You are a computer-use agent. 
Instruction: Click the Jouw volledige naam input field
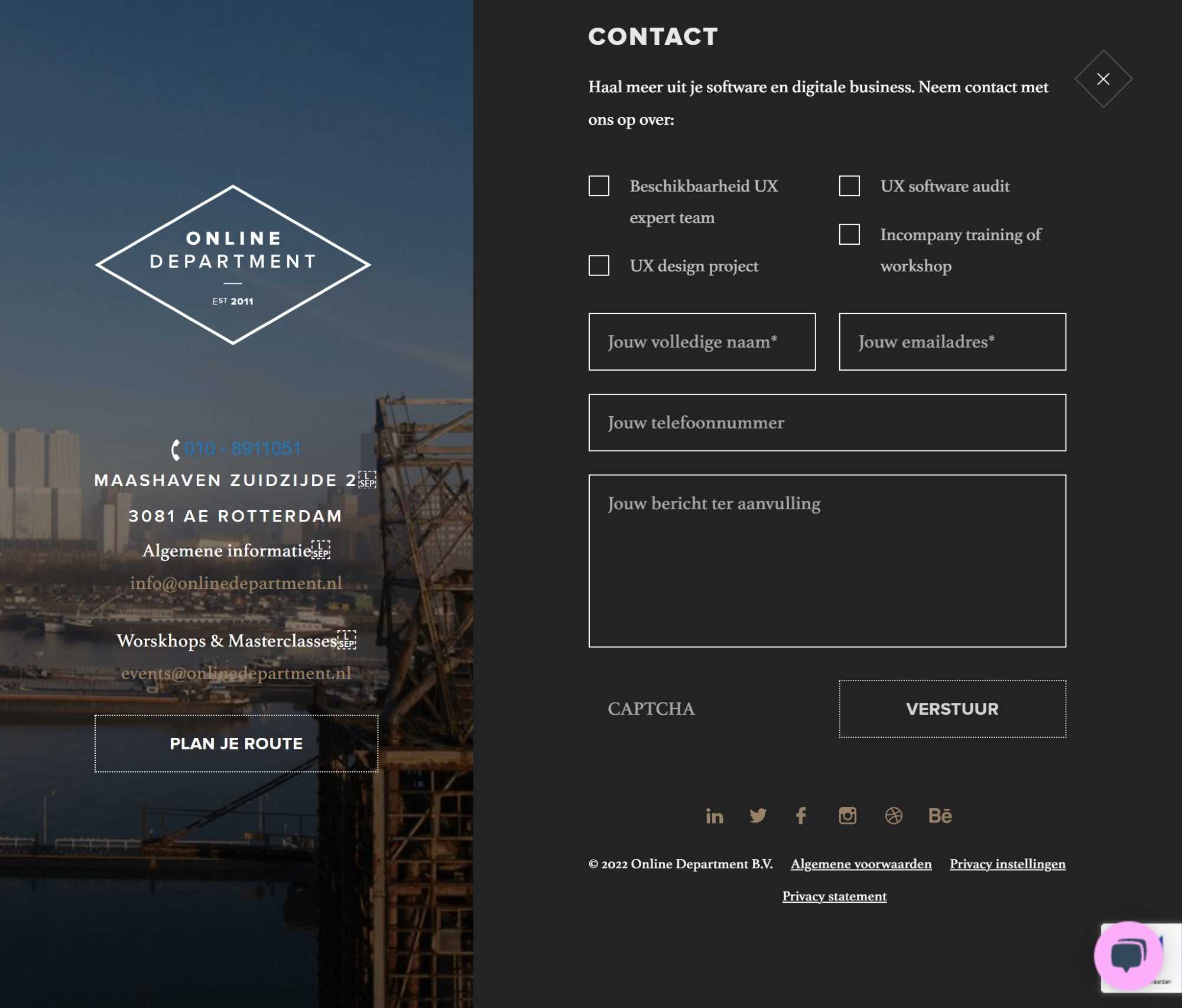[701, 341]
